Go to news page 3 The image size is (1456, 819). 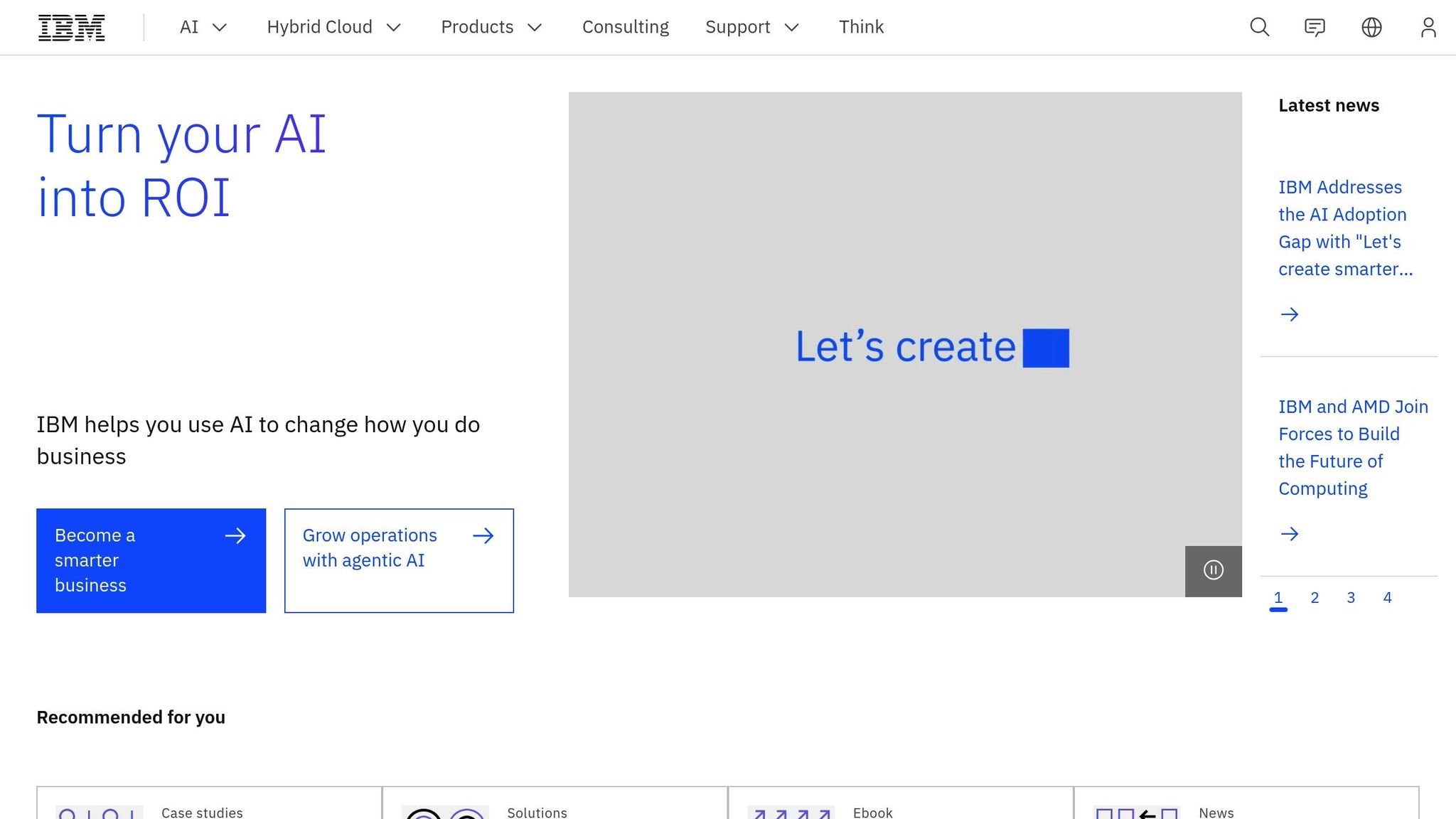click(x=1351, y=598)
